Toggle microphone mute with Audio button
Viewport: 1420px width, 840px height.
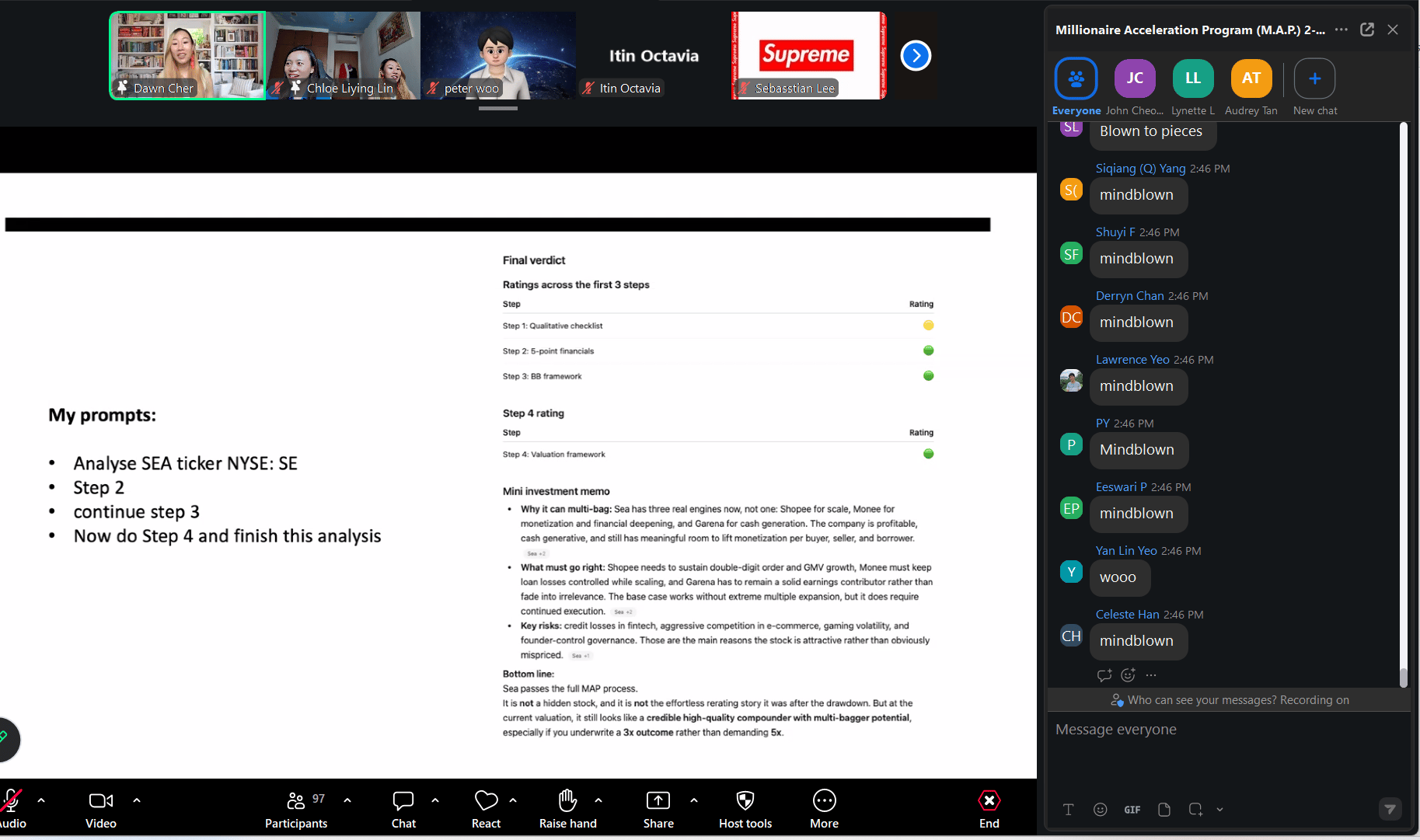(12, 810)
